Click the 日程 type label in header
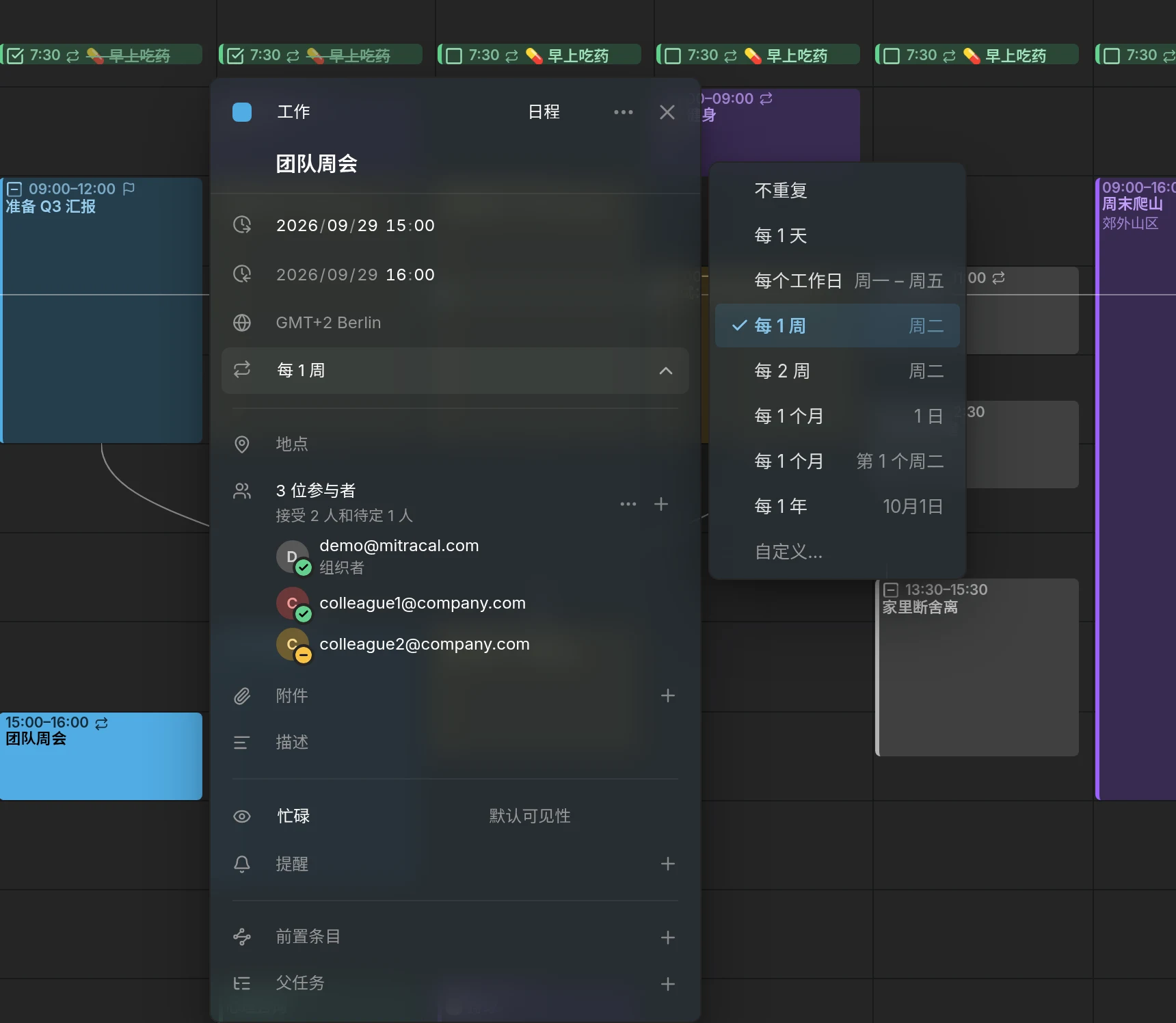The image size is (1176, 1023). coord(544,112)
